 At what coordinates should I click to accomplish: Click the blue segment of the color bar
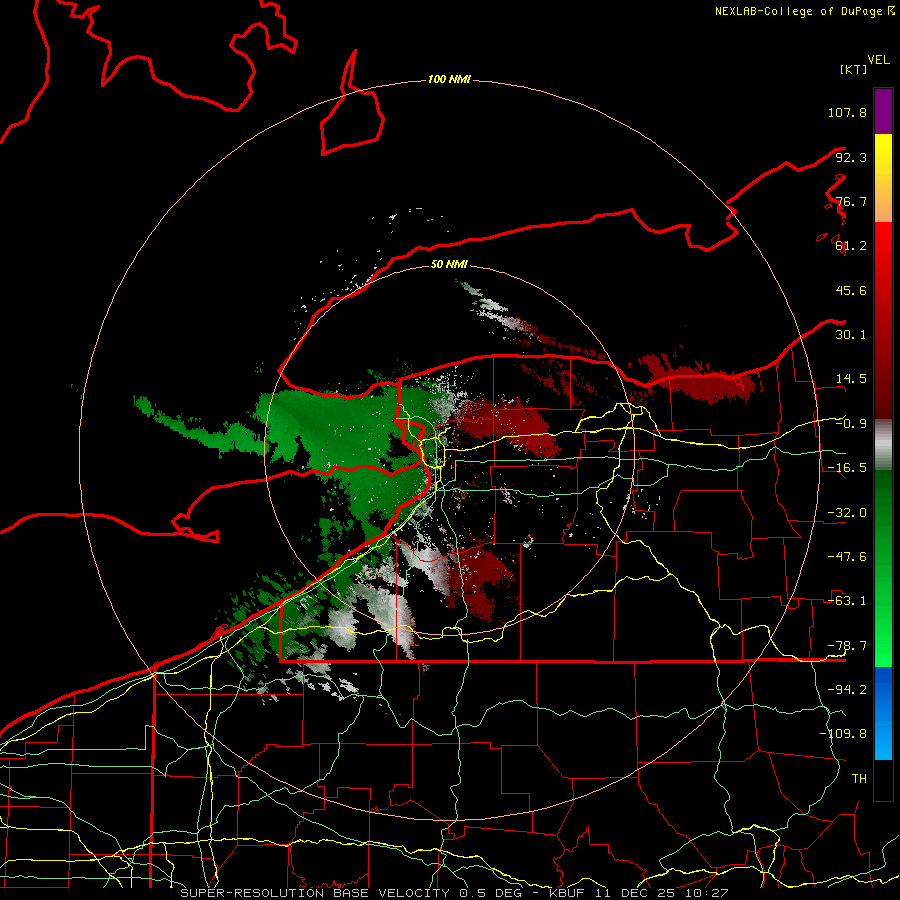tap(883, 713)
